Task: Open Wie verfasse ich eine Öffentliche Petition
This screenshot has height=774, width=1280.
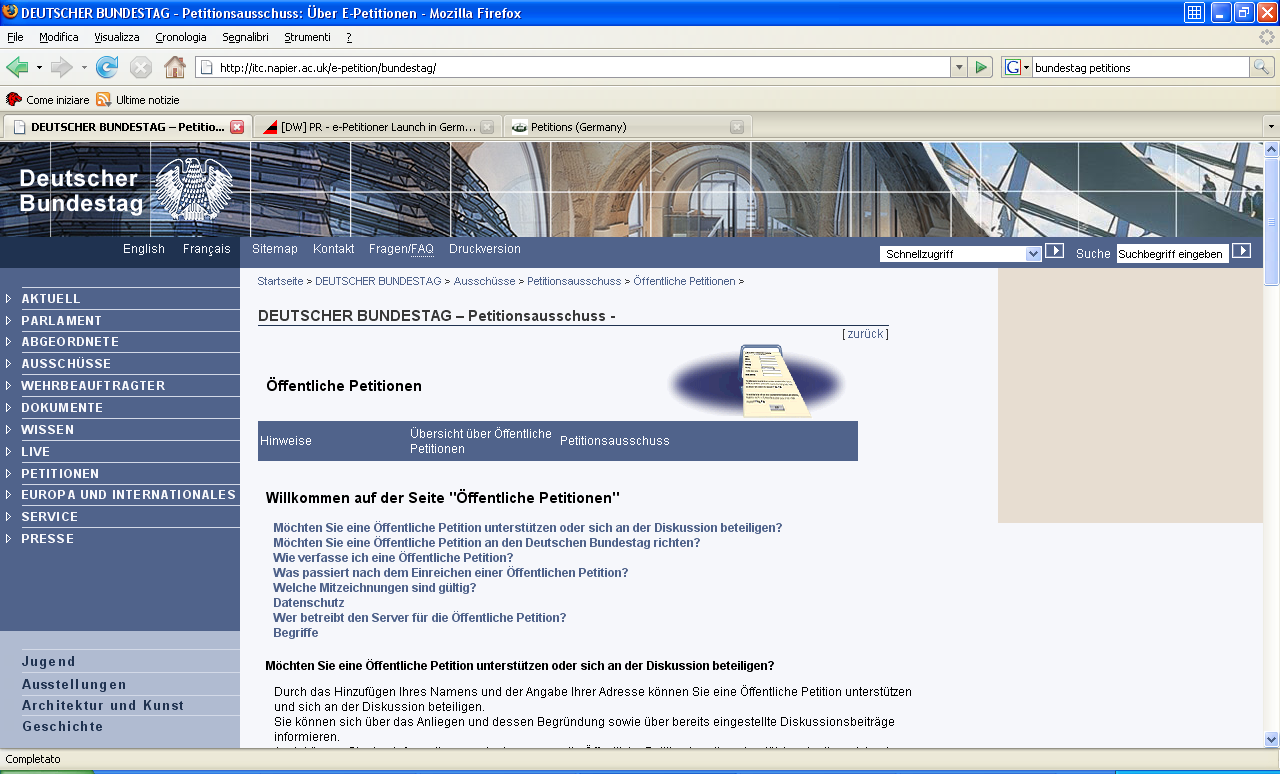Action: coord(393,558)
